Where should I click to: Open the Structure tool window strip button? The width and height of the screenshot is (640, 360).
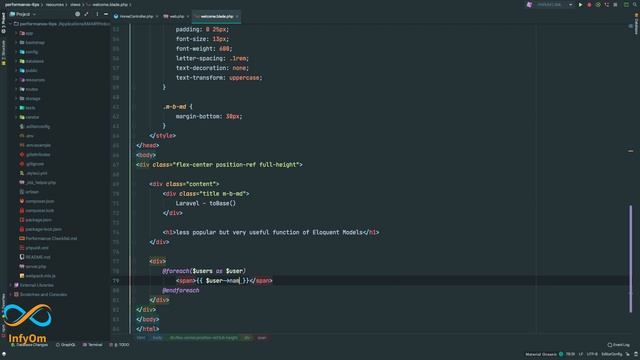[x=4, y=52]
